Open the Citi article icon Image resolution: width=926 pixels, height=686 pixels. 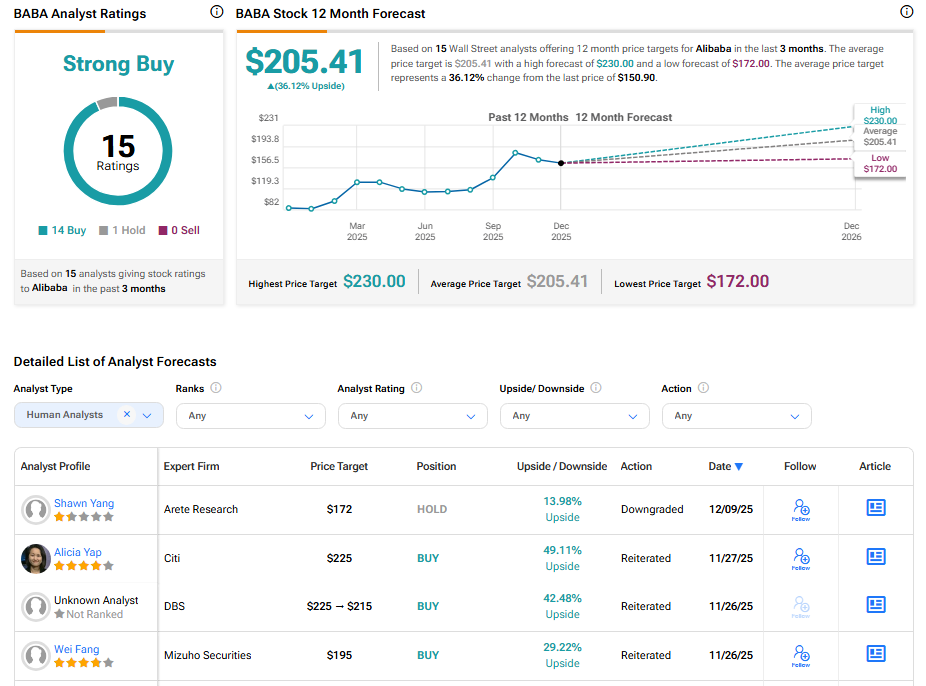point(876,557)
